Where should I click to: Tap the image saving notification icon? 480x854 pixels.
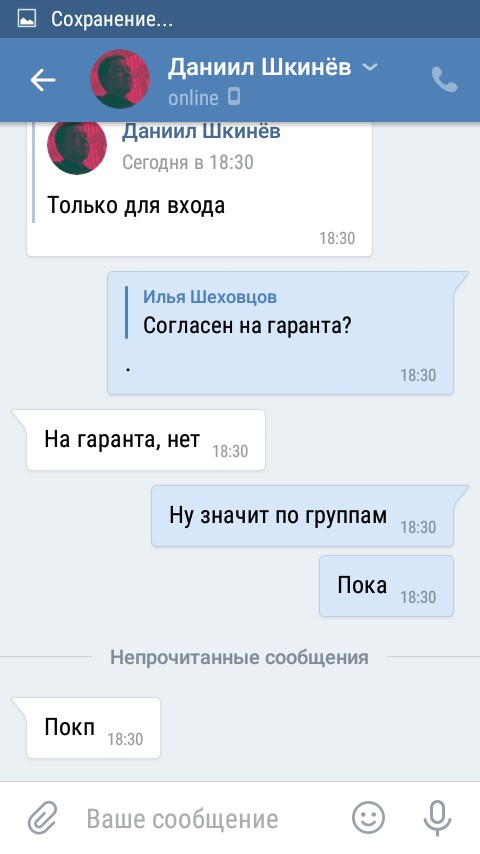coord(26,19)
